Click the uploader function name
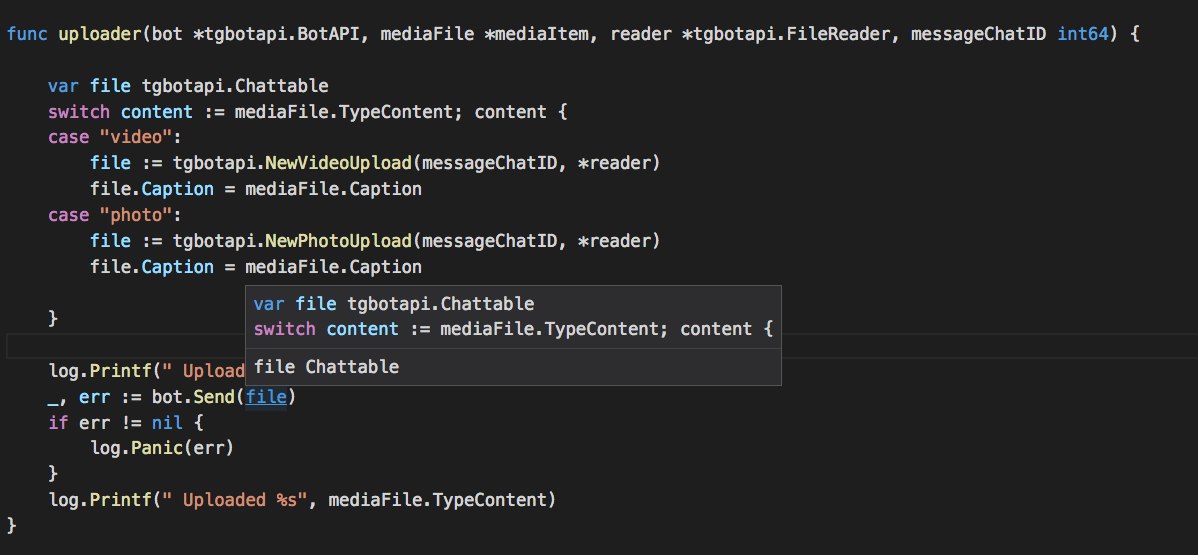 coord(98,34)
